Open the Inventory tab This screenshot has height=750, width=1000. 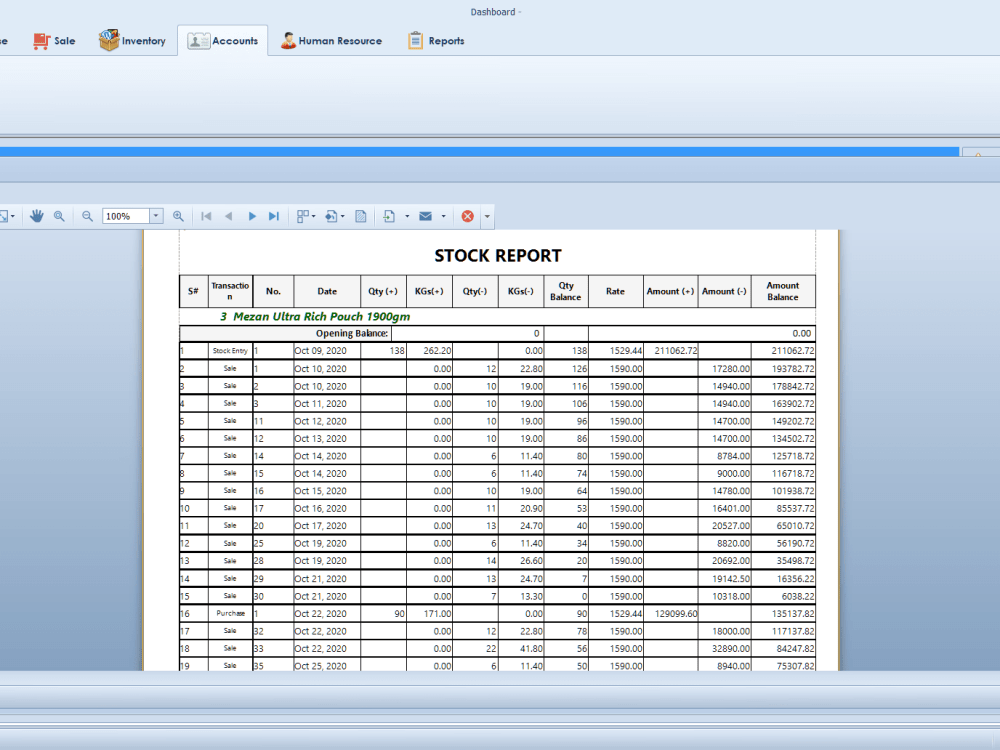click(133, 41)
